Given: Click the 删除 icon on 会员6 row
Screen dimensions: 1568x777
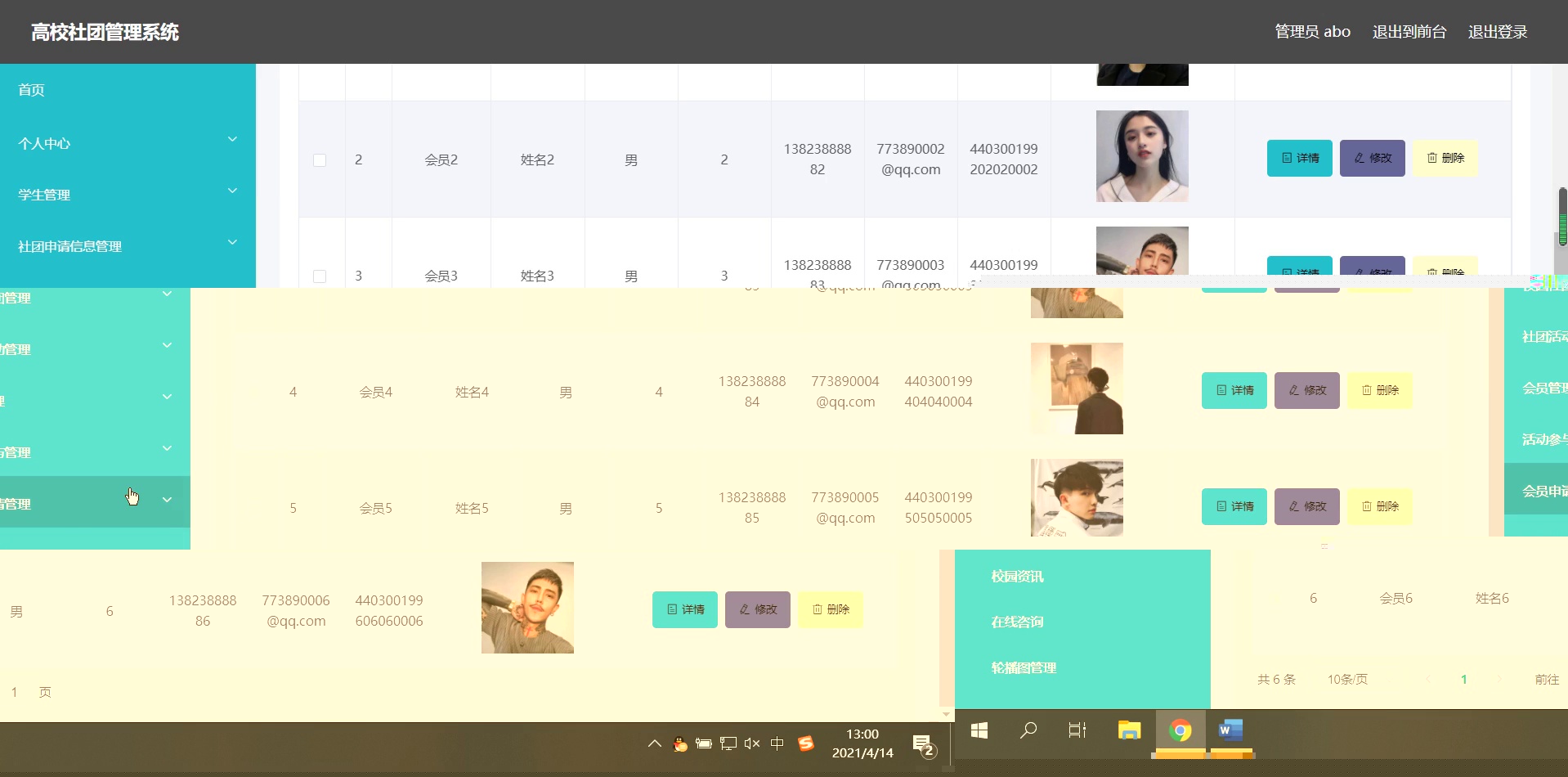Looking at the screenshot, I should (x=830, y=609).
